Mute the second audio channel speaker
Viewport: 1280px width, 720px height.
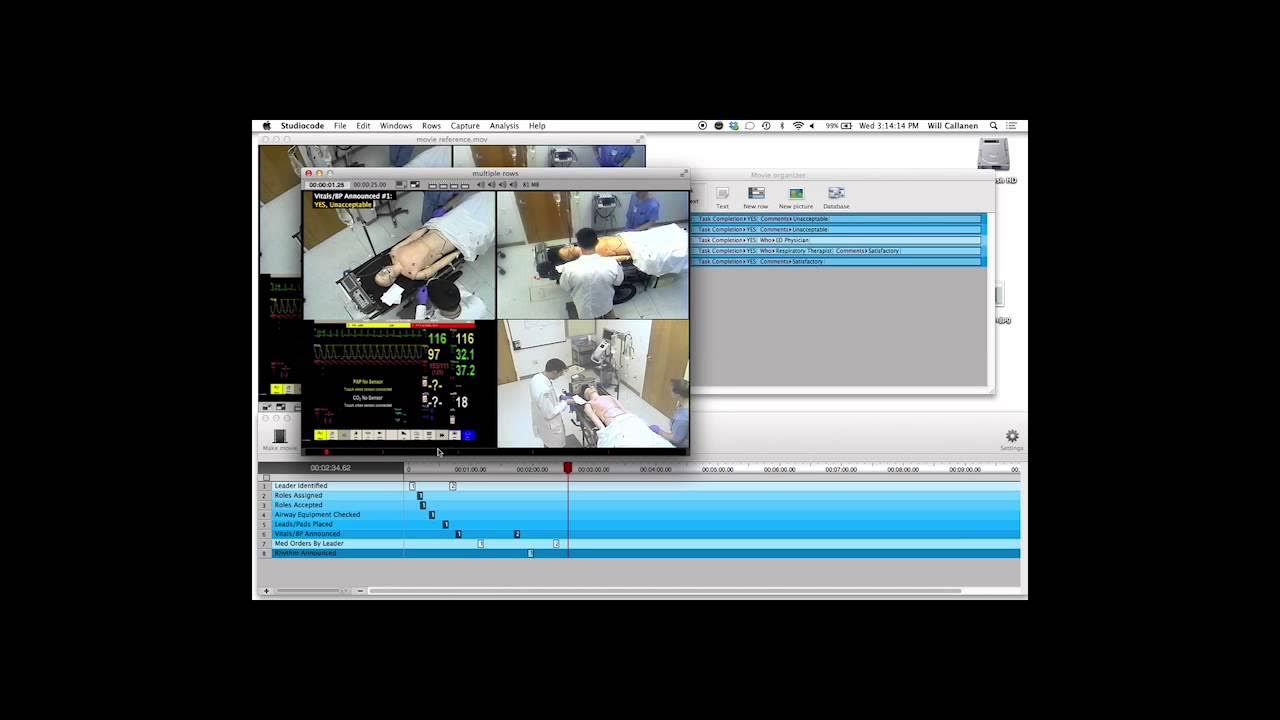pos(490,184)
